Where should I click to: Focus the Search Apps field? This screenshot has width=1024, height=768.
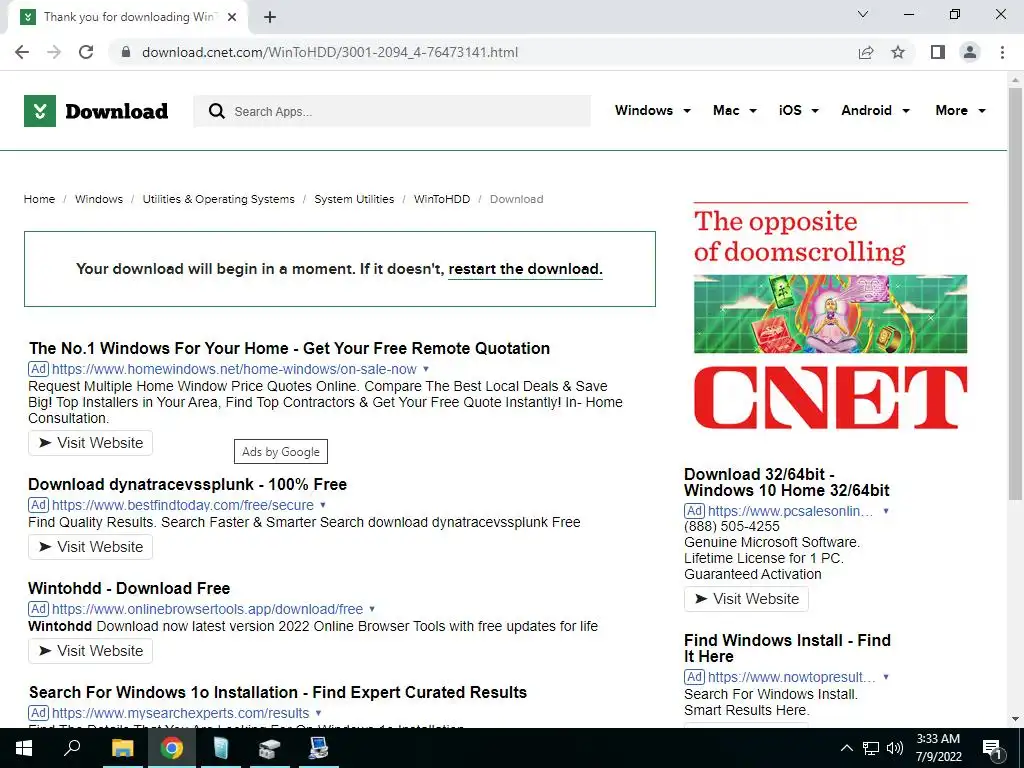392,111
